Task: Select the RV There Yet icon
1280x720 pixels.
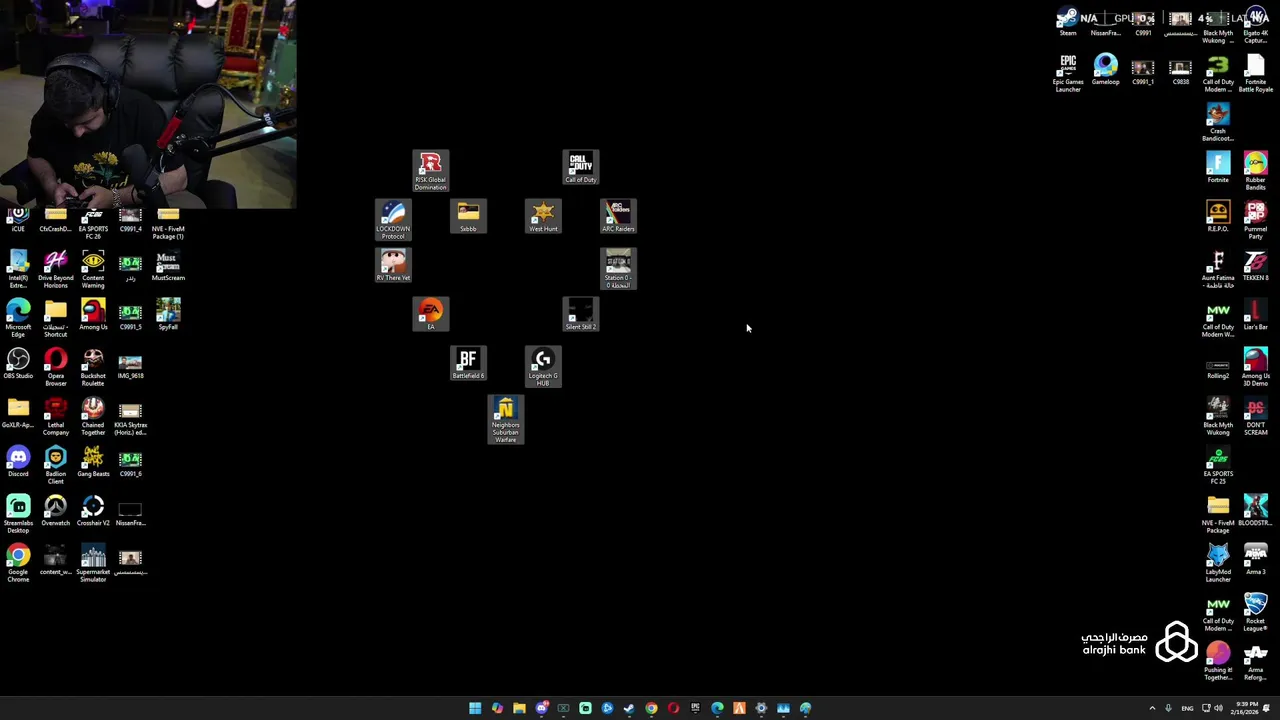Action: point(393,265)
